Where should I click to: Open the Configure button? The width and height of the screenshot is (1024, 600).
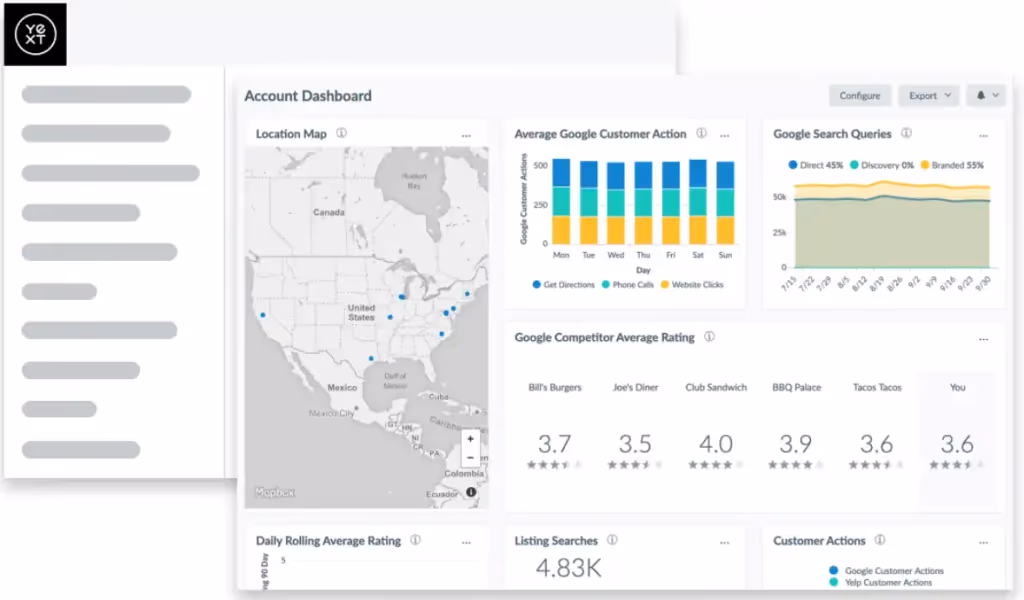pyautogui.click(x=859, y=95)
